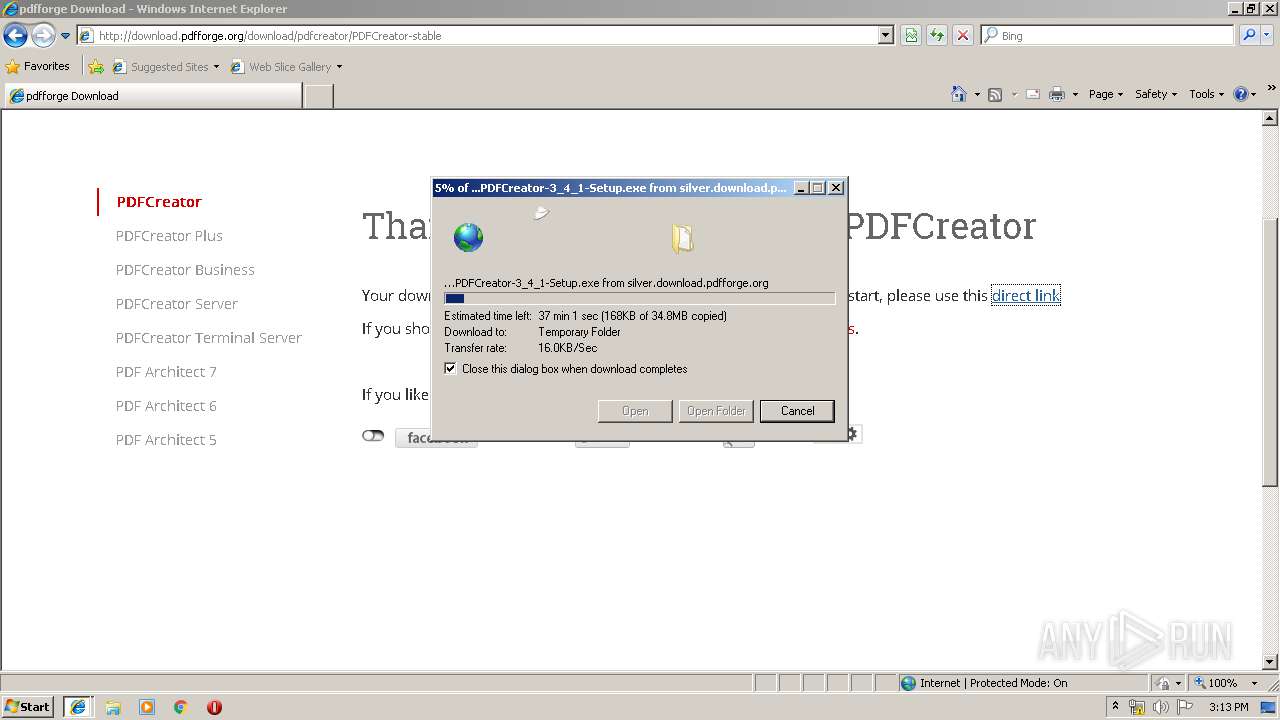The image size is (1280, 720).
Task: Open PDFCreator Terminal Server link
Action: click(208, 338)
